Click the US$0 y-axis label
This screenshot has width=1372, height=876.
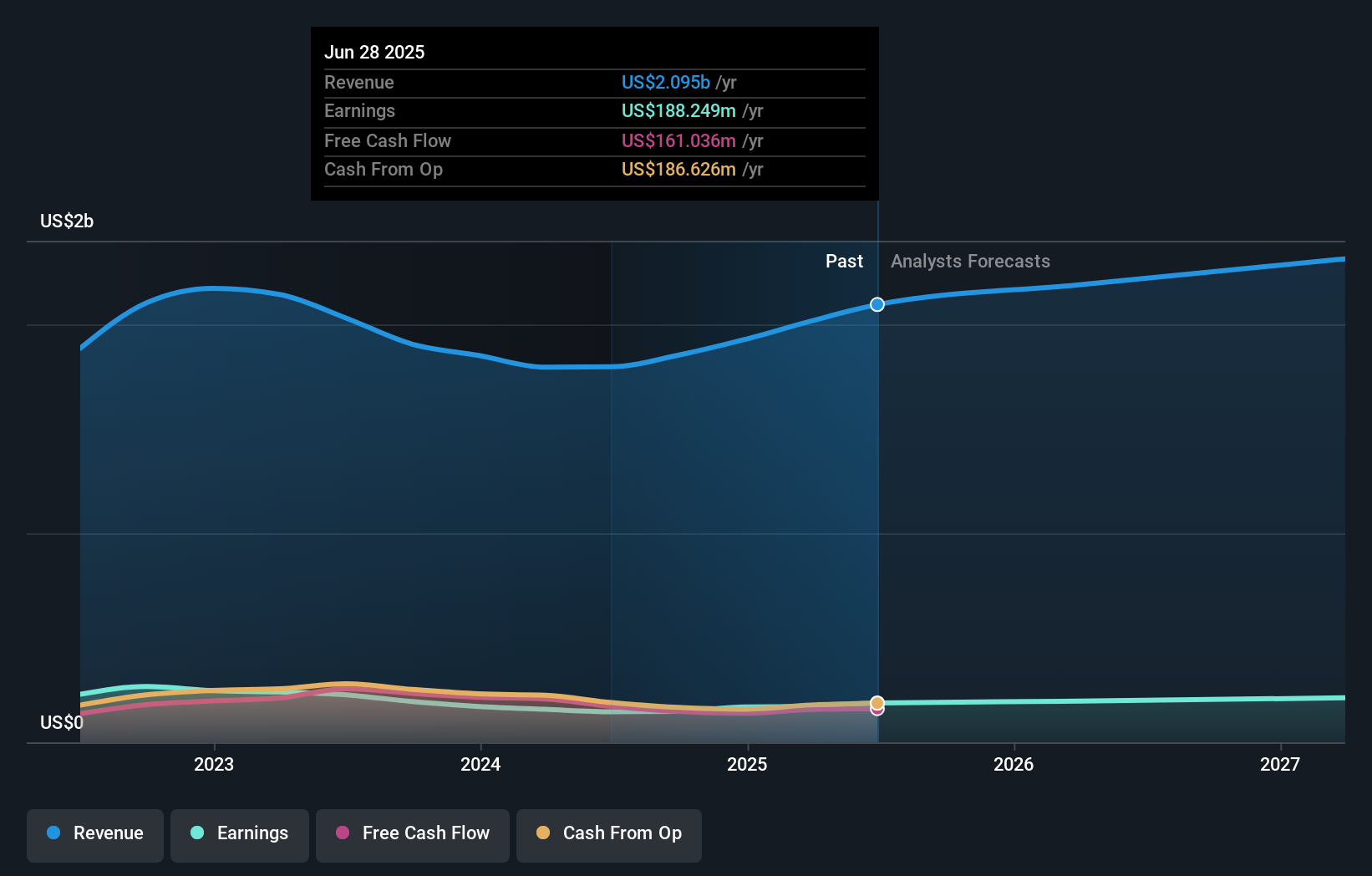coord(62,722)
